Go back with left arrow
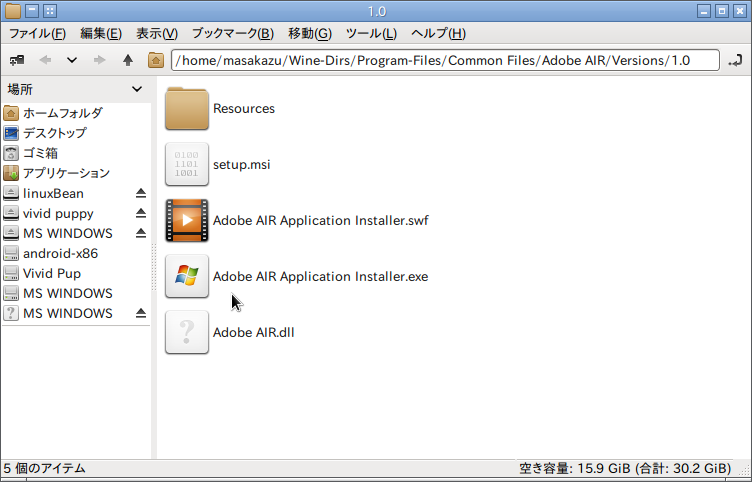752x482 pixels. [46, 60]
